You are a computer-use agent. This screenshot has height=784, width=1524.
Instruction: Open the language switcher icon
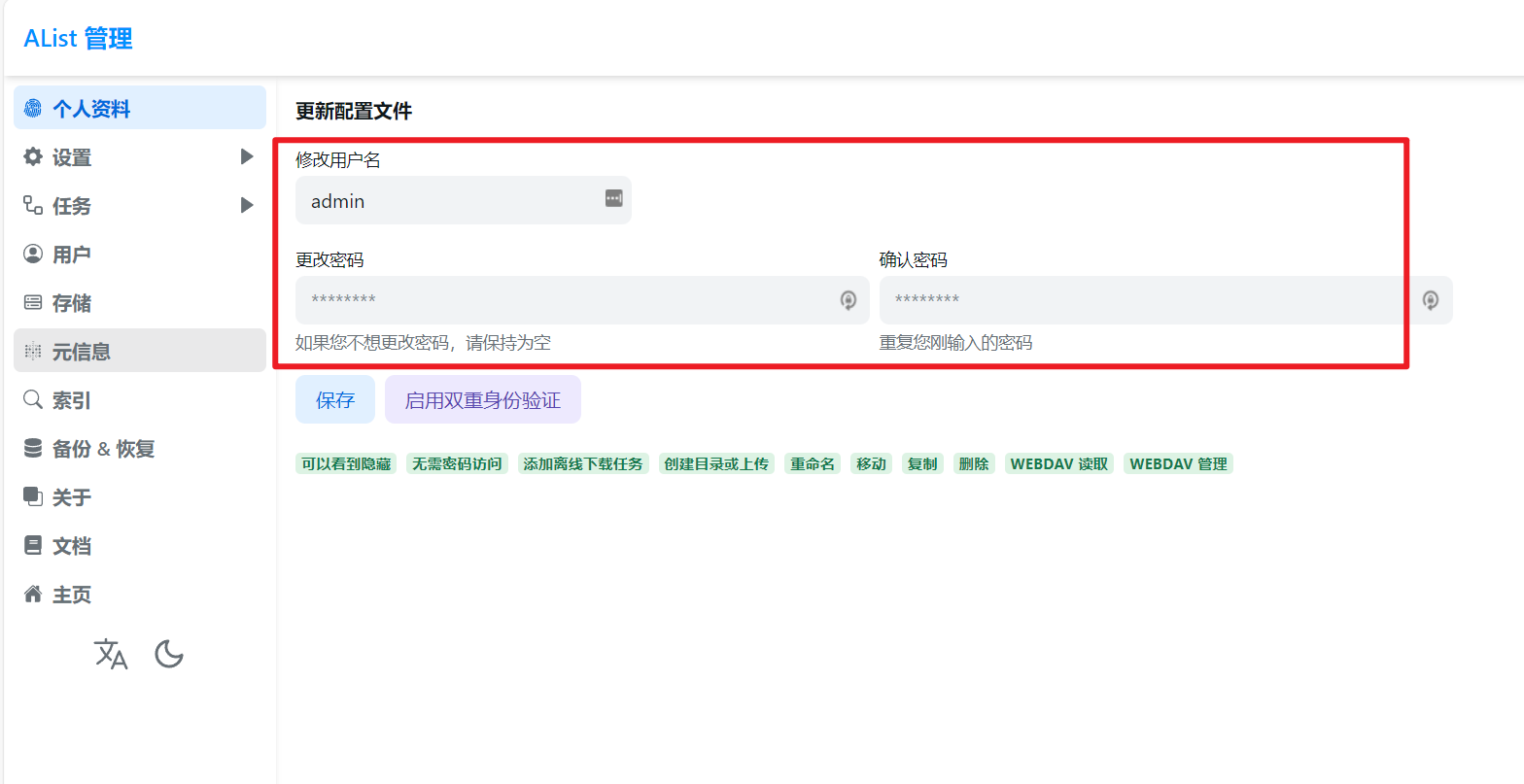click(x=111, y=654)
